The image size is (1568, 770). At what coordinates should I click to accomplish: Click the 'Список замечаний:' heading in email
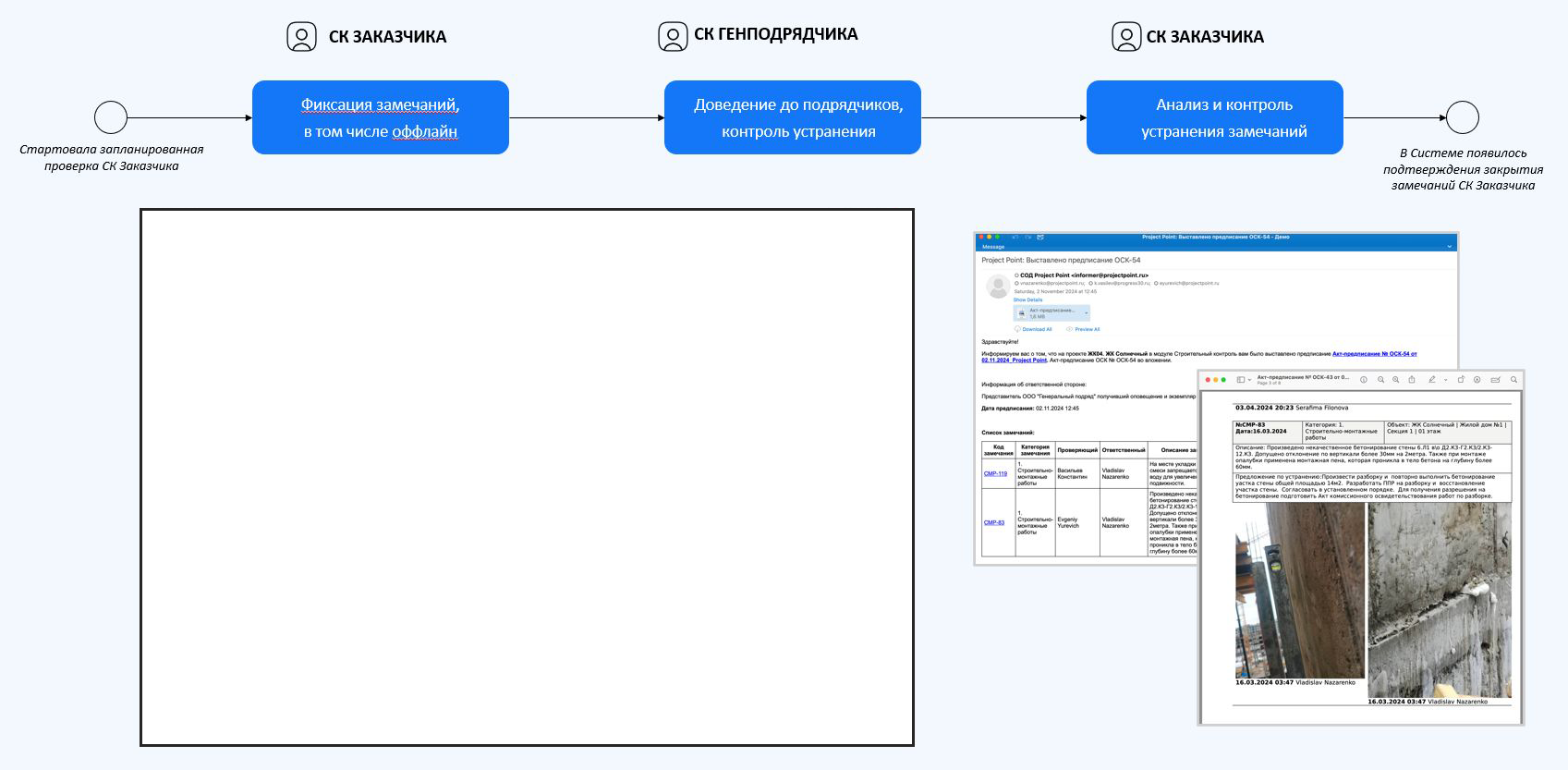point(1007,433)
